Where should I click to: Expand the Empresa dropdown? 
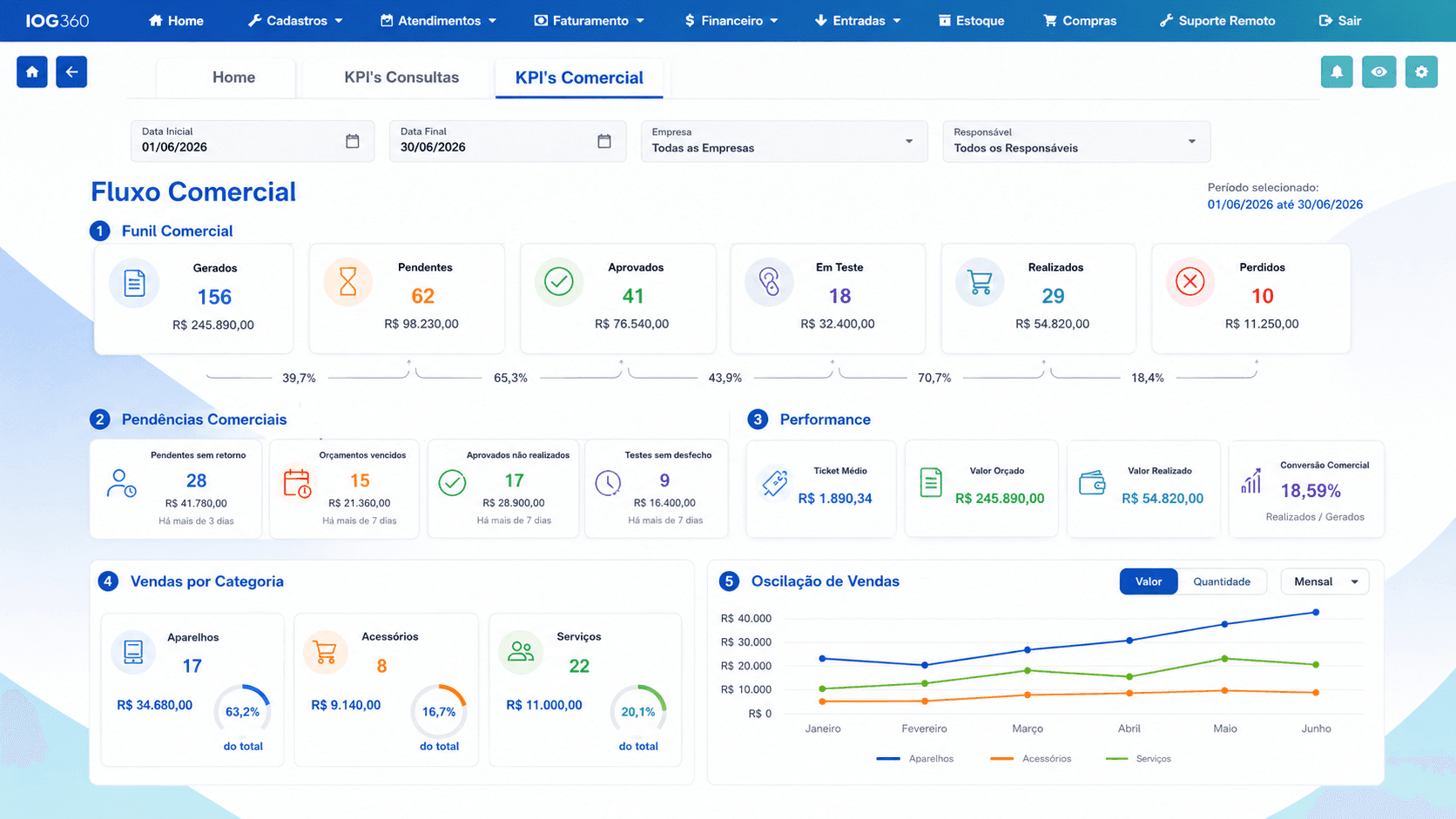click(783, 141)
